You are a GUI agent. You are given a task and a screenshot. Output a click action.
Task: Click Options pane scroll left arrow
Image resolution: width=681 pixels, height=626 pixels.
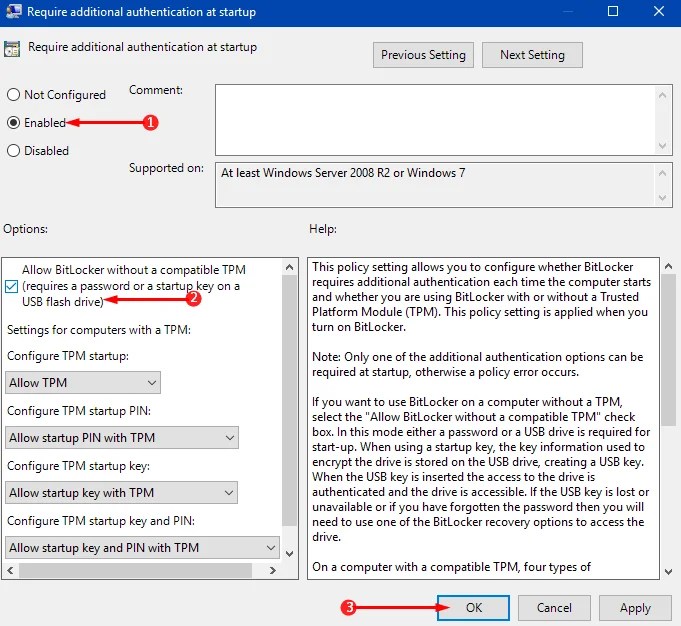[10, 570]
